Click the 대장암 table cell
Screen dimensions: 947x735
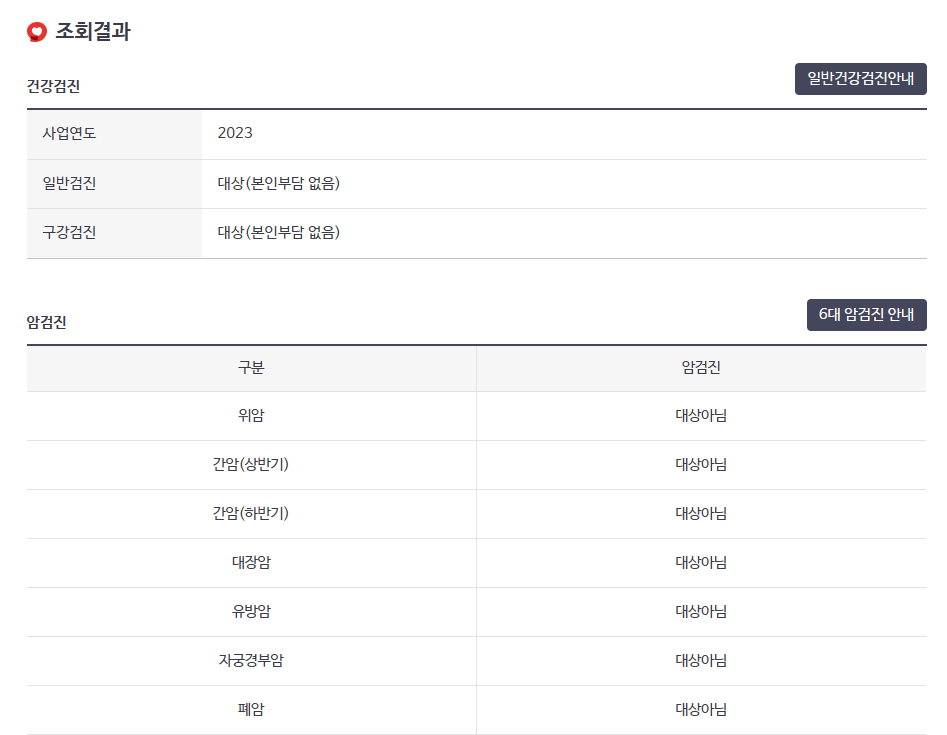pyautogui.click(x=250, y=563)
